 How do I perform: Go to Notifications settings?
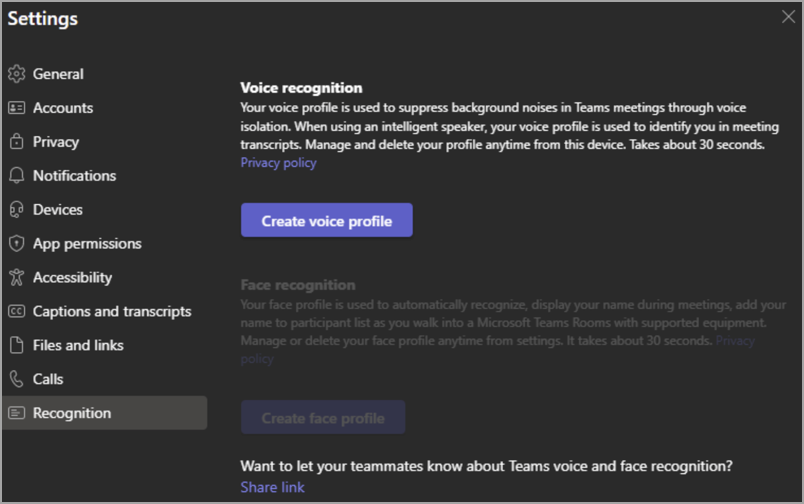click(x=74, y=176)
